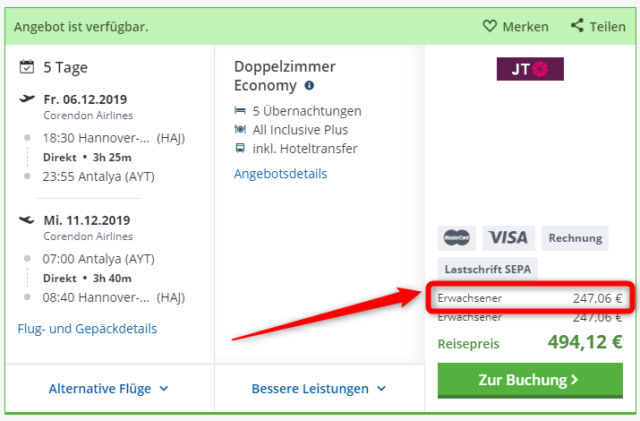Click the All Inclusive Plus meal icon

240,130
